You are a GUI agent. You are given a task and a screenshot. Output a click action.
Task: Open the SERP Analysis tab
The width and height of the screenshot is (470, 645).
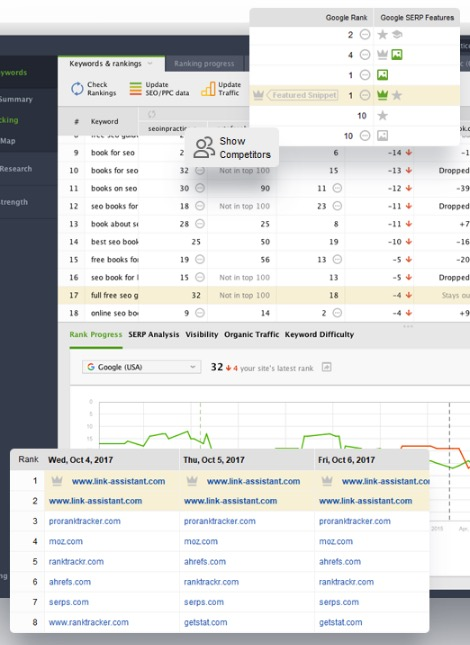(154, 334)
